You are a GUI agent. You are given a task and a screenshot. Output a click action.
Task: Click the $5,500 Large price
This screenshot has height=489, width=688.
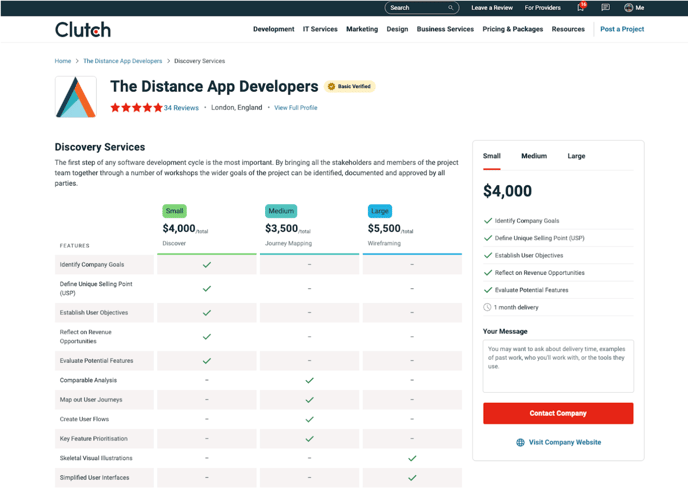384,229
